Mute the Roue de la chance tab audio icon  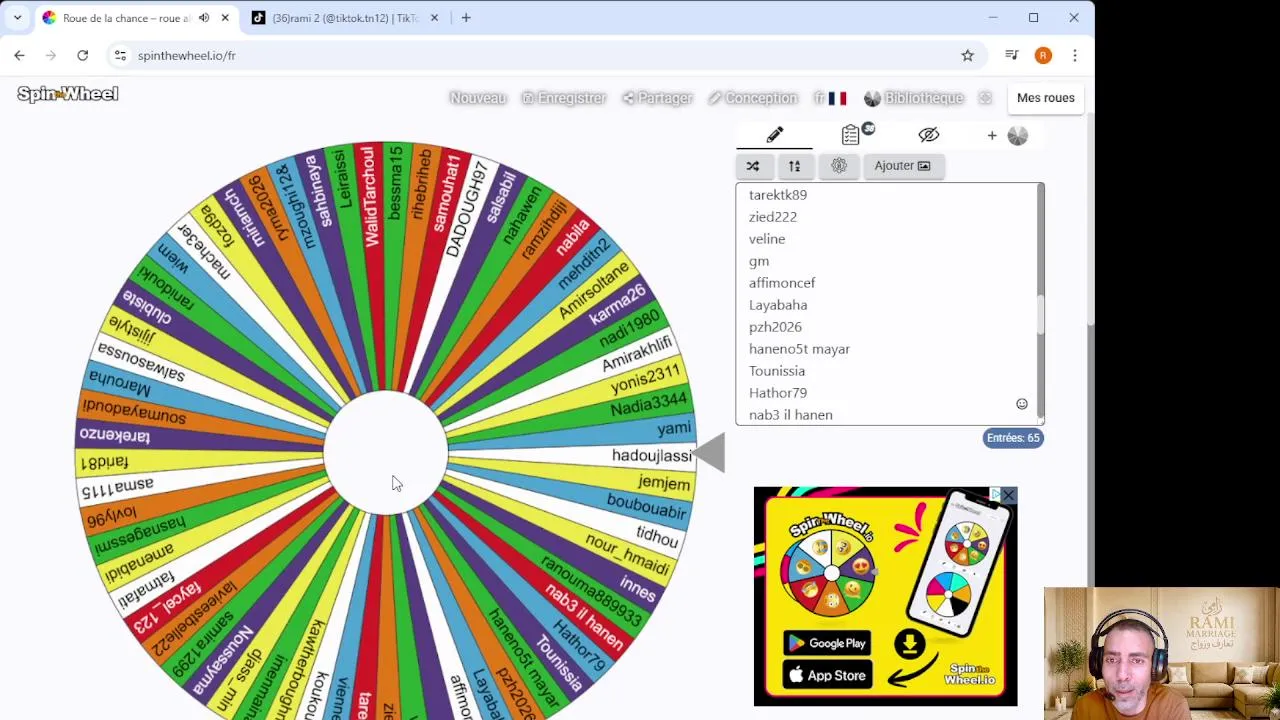pos(204,18)
